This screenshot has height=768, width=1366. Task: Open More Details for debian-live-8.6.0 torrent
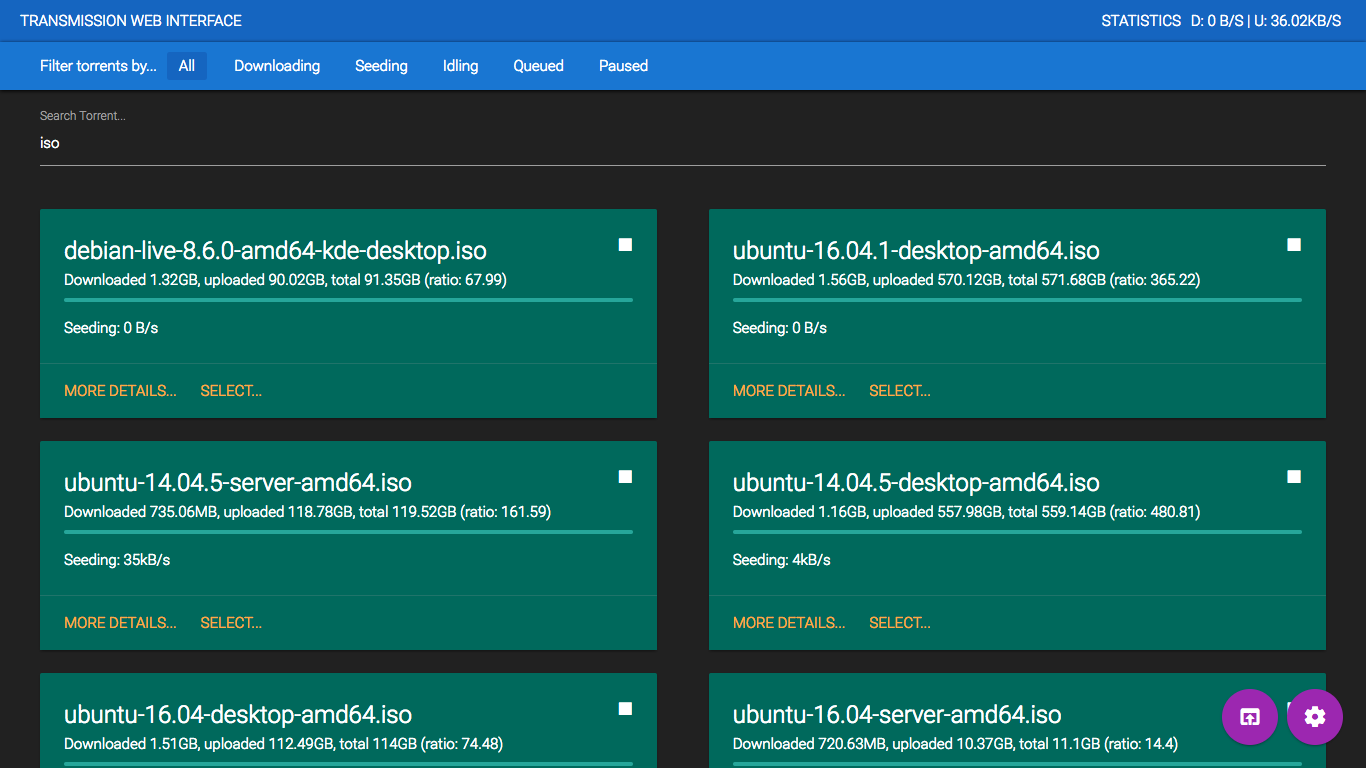120,391
